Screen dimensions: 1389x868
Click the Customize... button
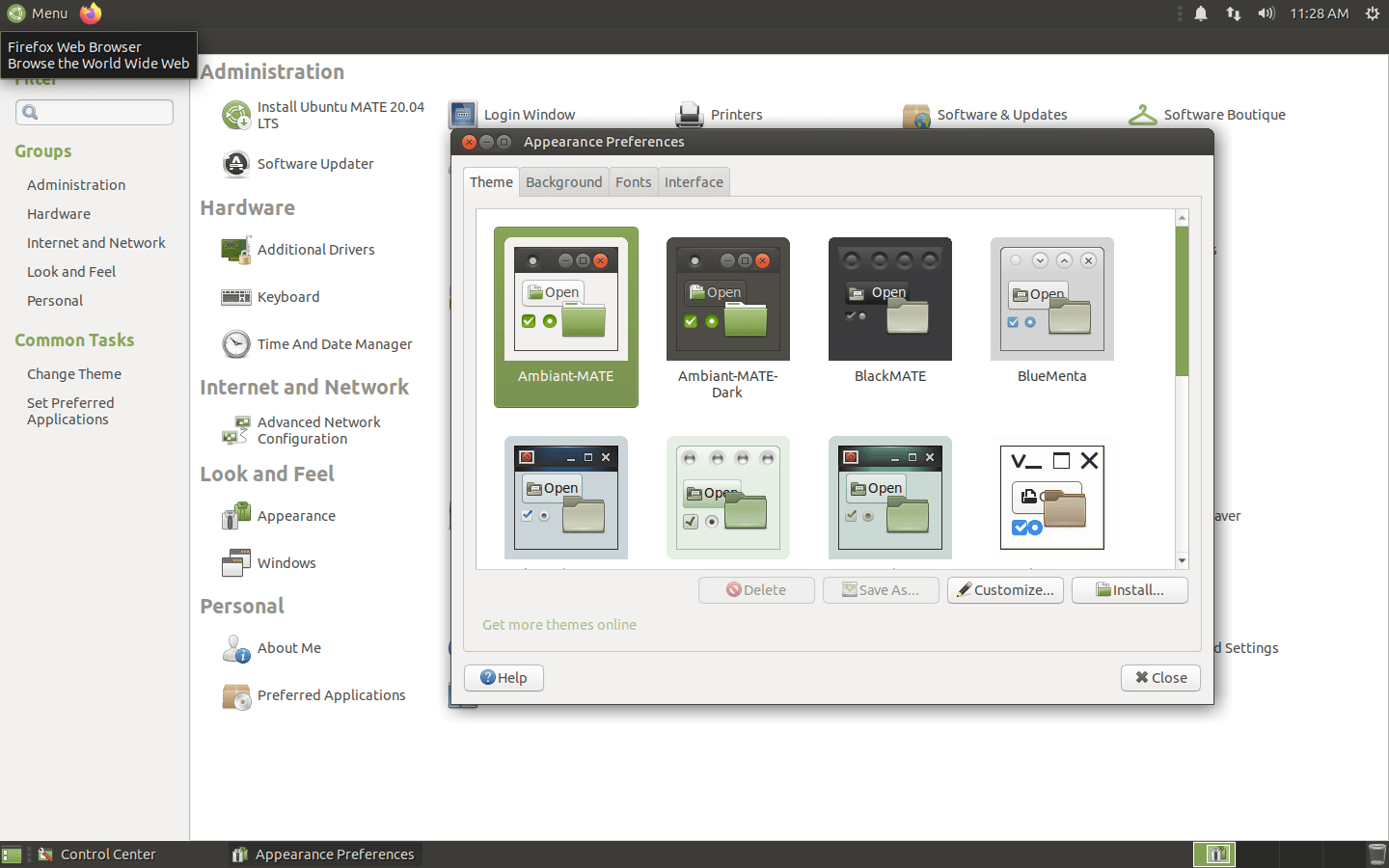1006,590
